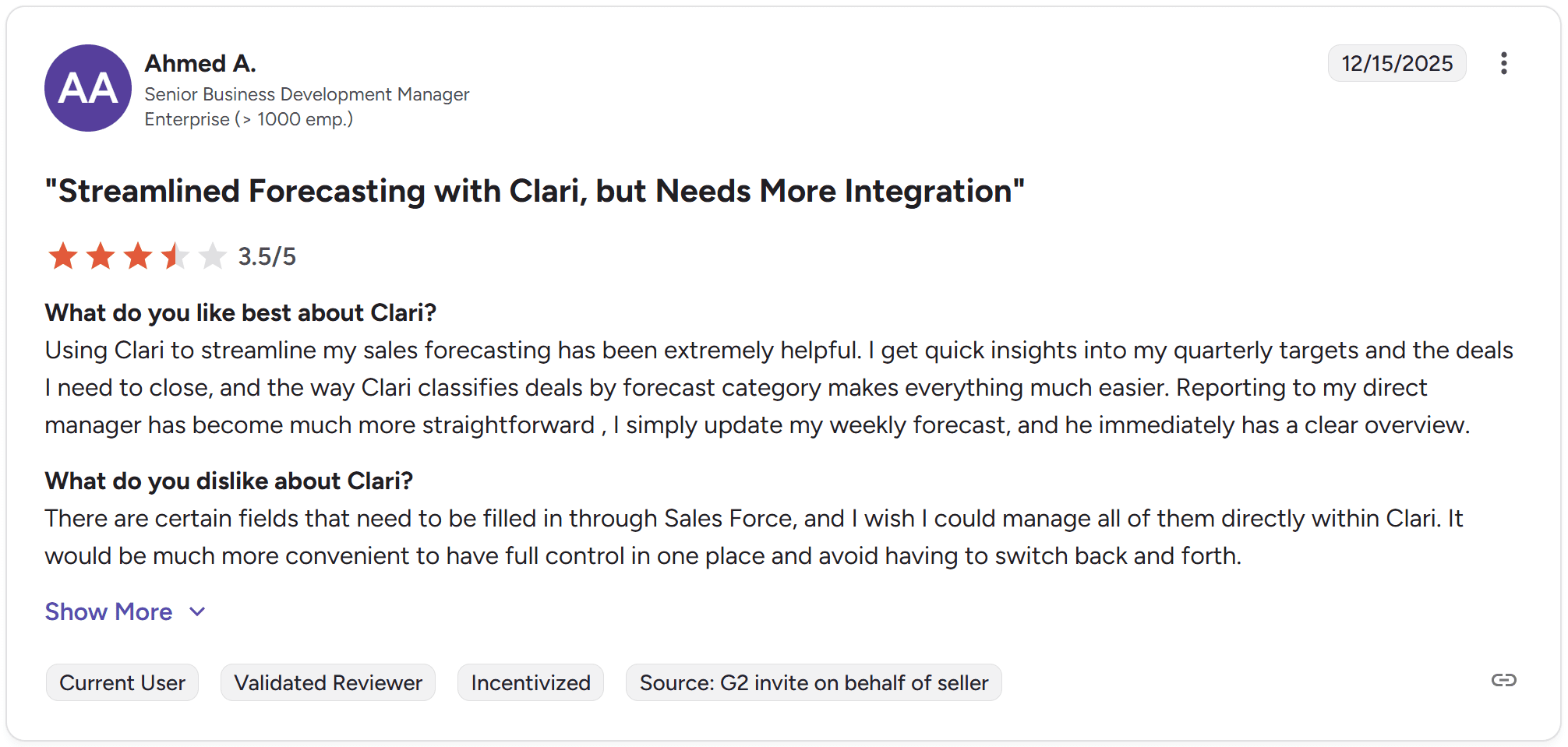This screenshot has width=1568, height=747.
Task: Click the second rating star
Action: coord(101,256)
